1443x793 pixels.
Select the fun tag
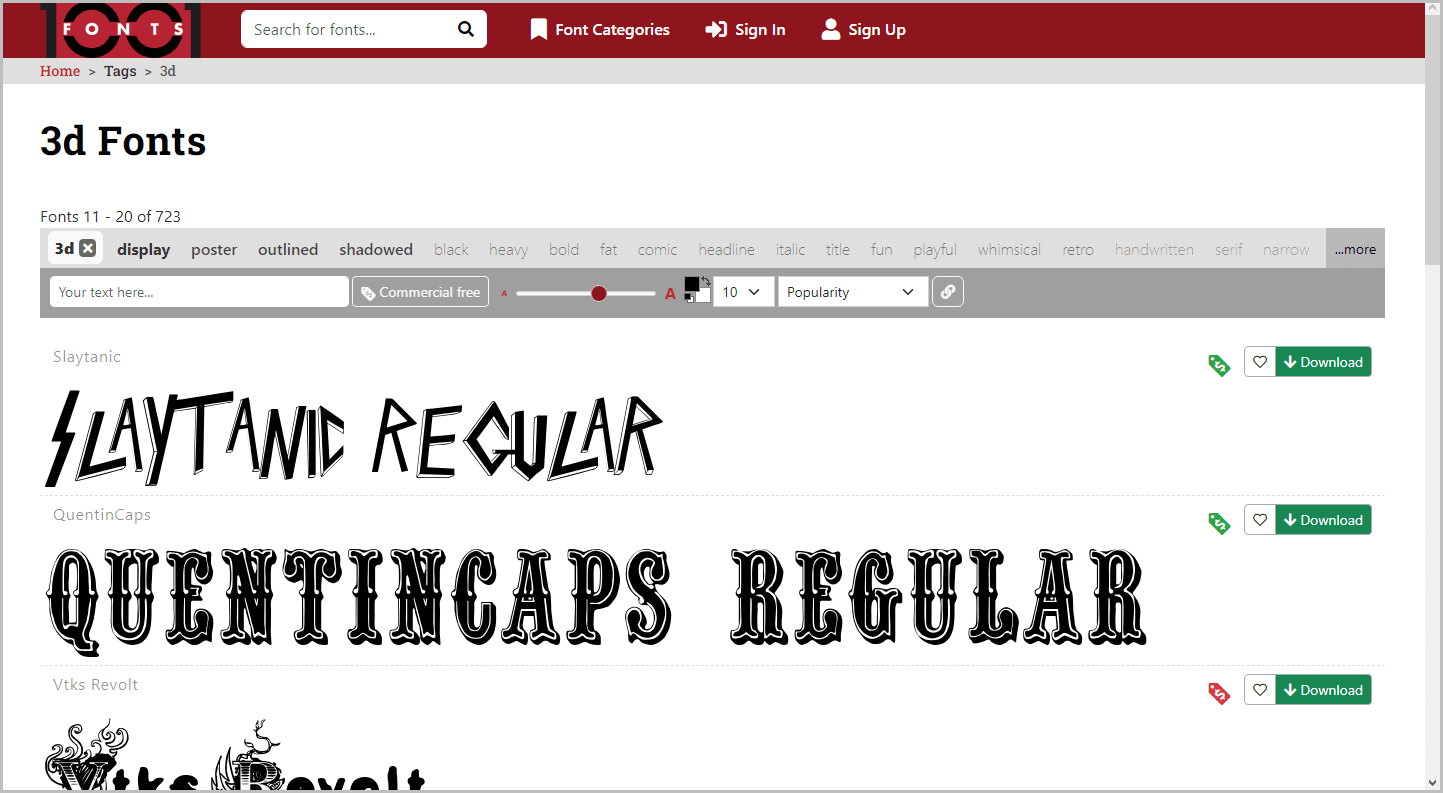pyautogui.click(x=881, y=250)
